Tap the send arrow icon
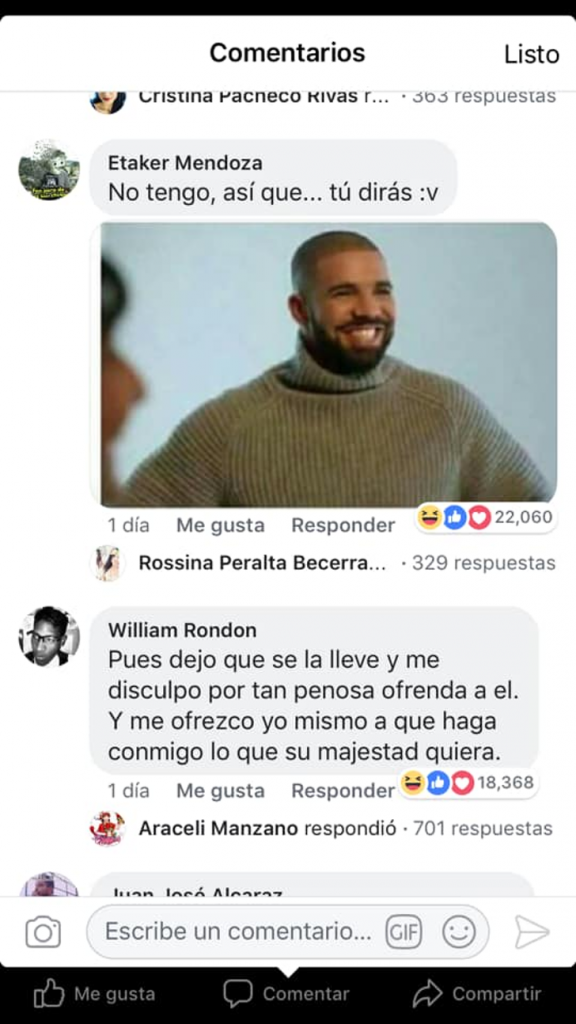Viewport: 576px width, 1024px height. click(532, 932)
